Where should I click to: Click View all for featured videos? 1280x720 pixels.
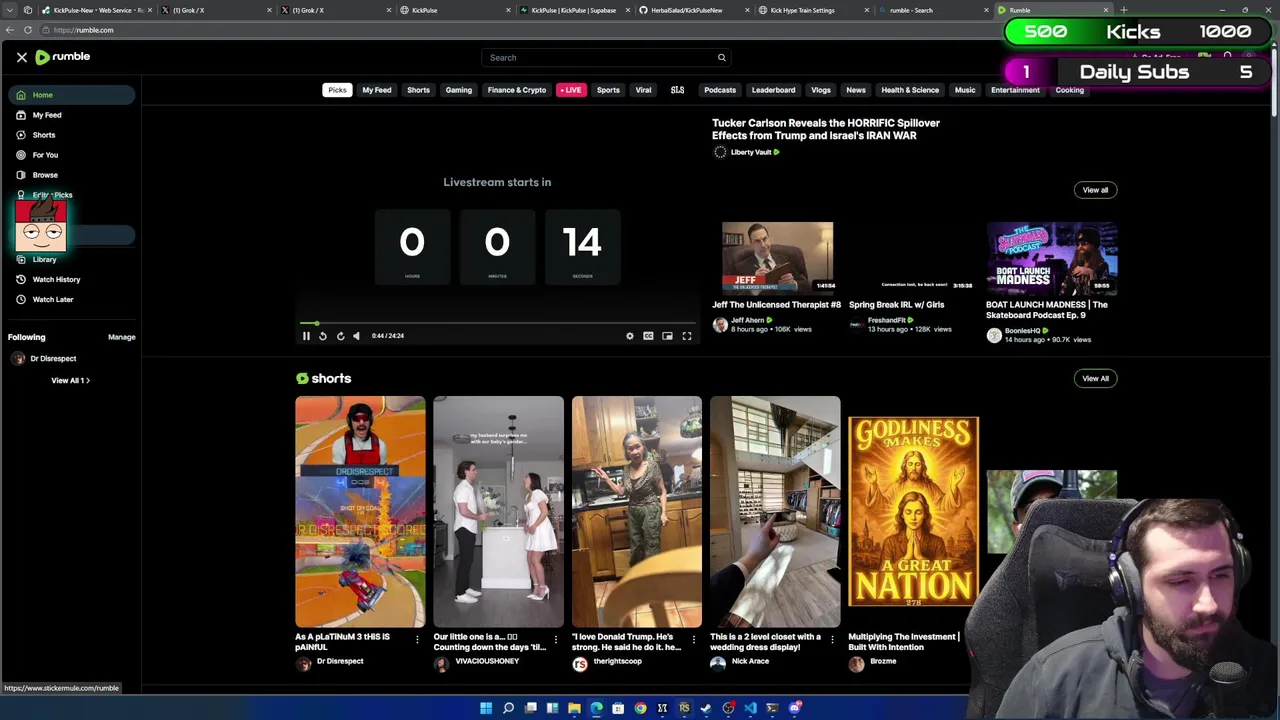[x=1095, y=190]
